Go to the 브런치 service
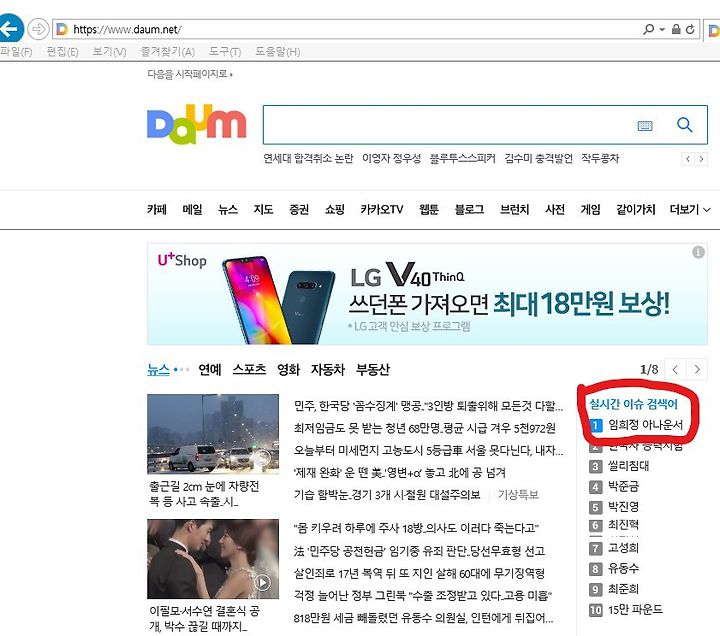Viewport: 720px width, 636px height. click(514, 209)
